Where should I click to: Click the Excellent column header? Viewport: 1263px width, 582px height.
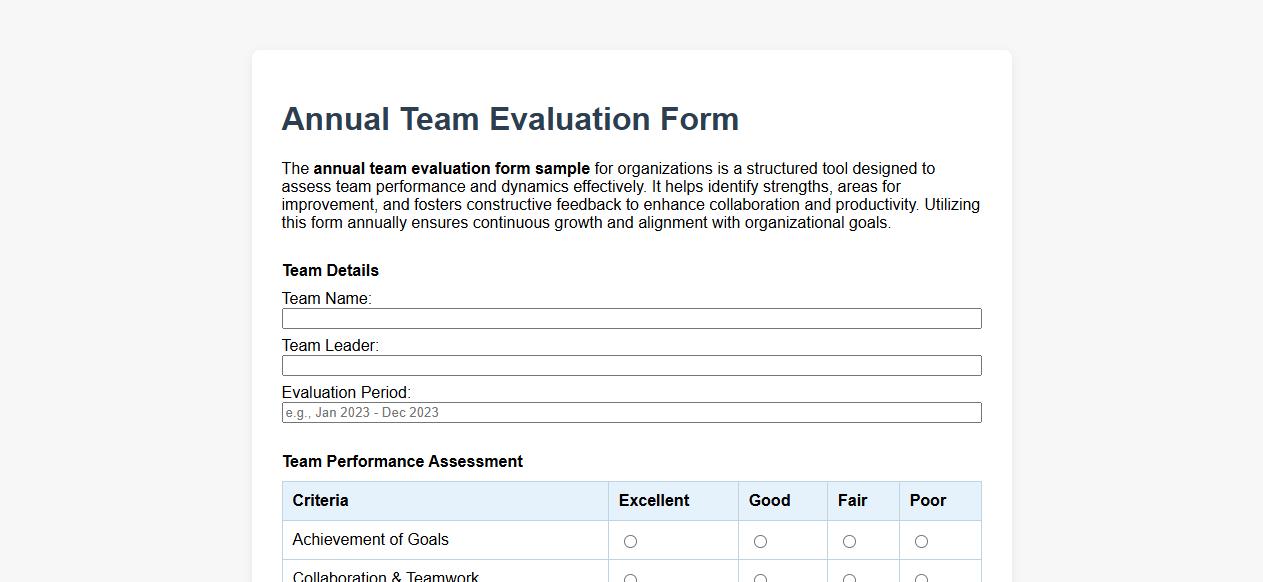pyautogui.click(x=653, y=500)
